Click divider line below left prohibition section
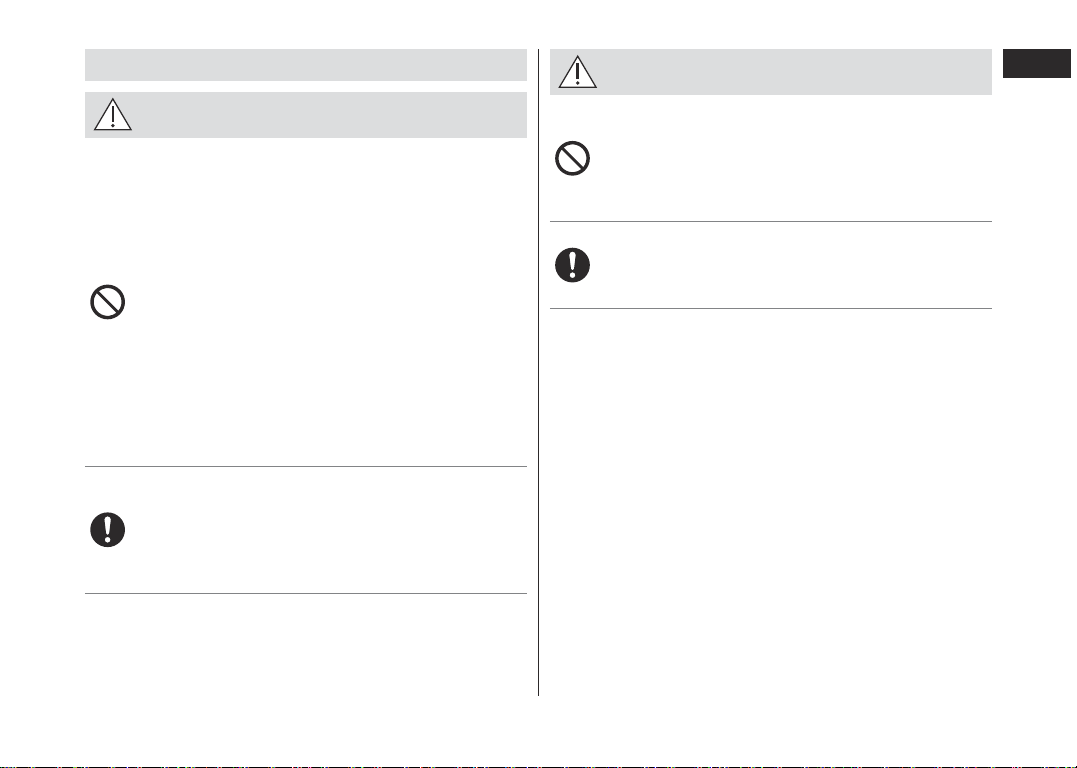 pos(306,466)
